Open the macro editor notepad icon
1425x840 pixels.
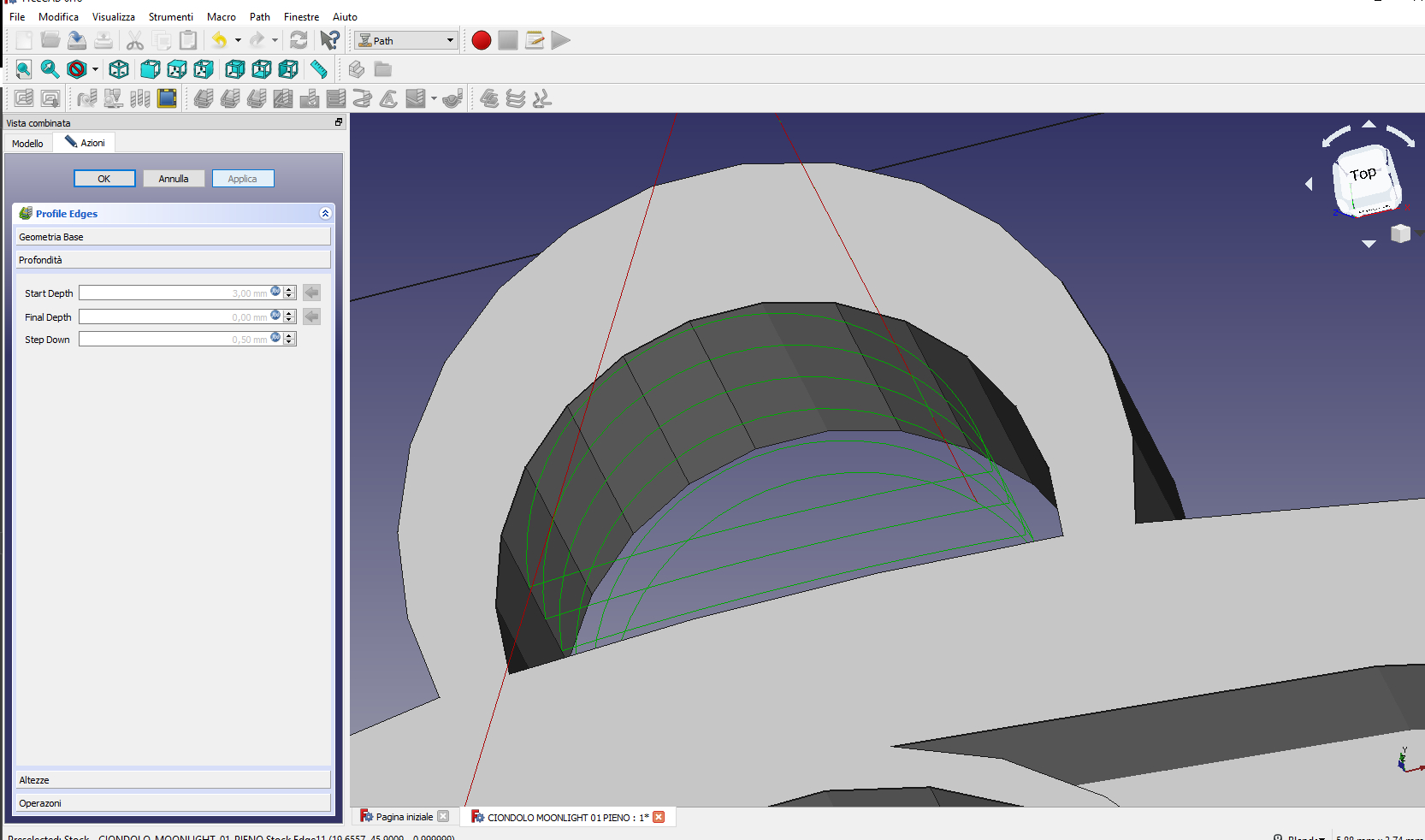tap(535, 40)
